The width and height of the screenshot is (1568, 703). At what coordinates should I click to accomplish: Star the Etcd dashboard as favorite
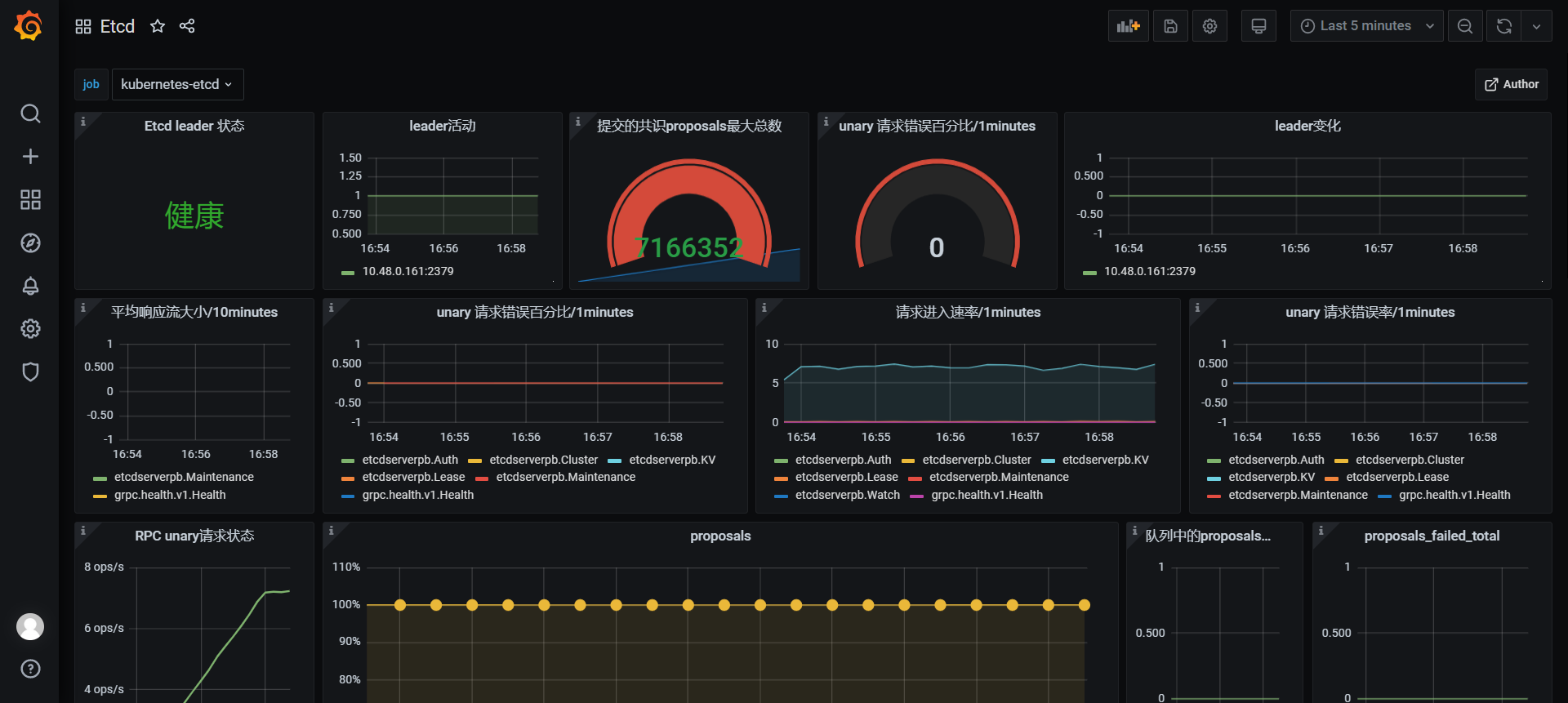click(x=158, y=26)
